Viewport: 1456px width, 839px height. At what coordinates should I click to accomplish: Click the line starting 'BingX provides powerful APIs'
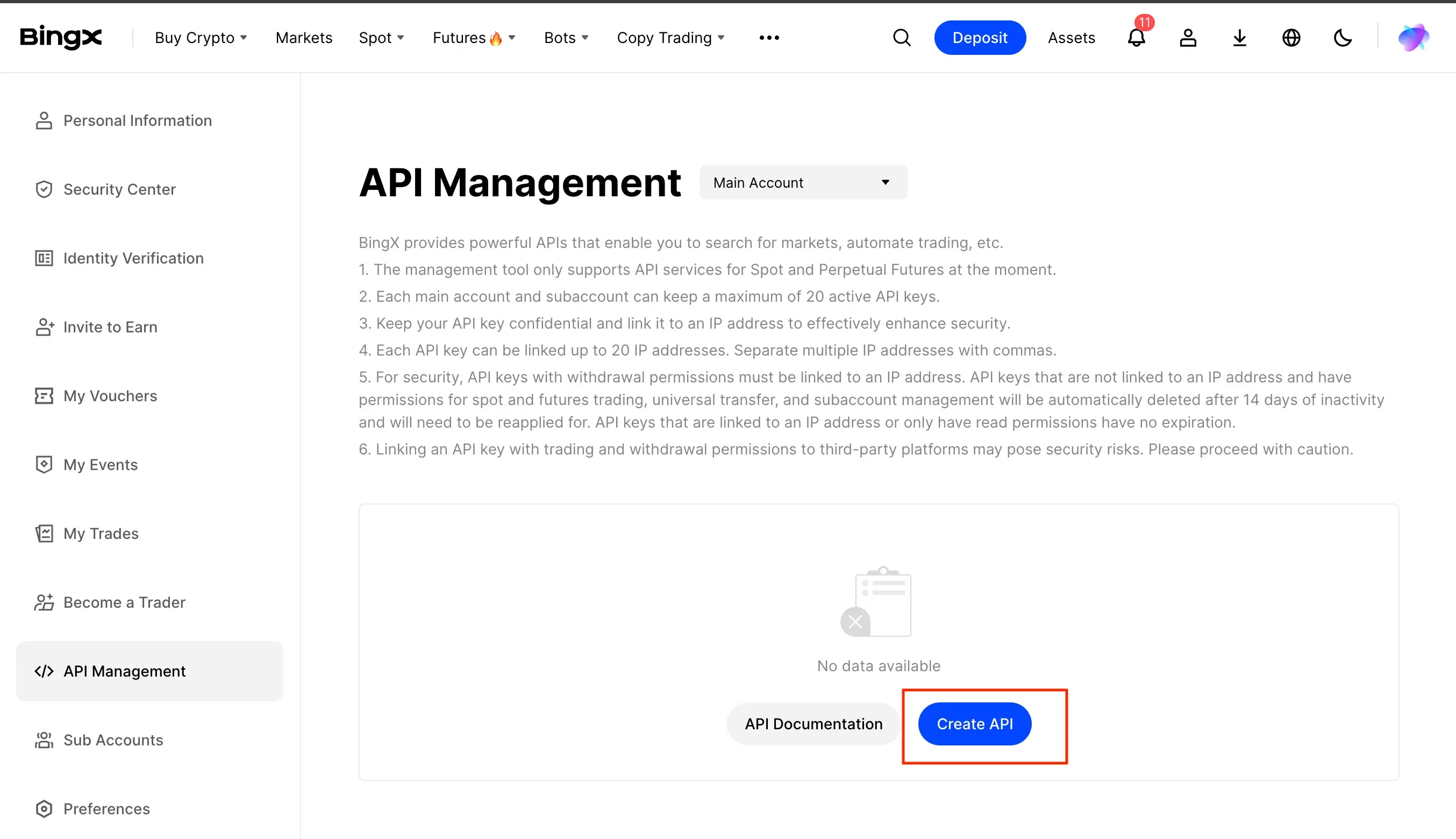681,243
